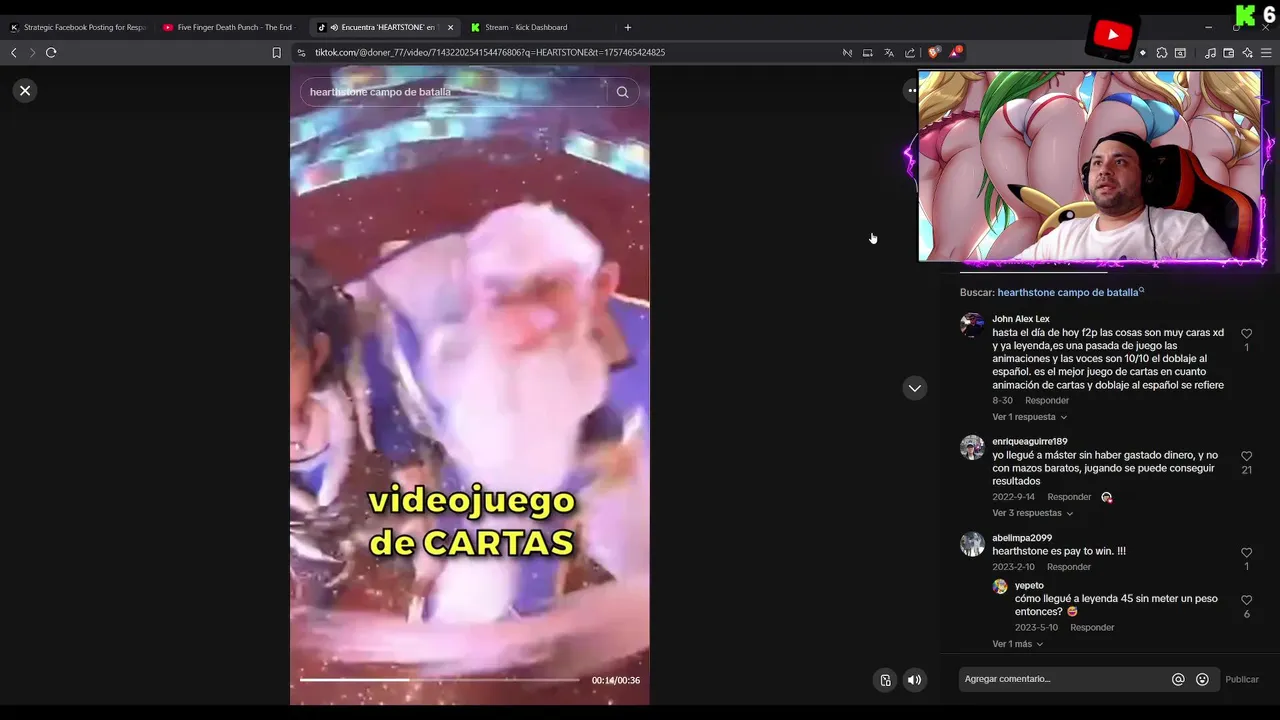Close the TikTok video viewer
Screen dimensions: 1280x720
coord(25,90)
